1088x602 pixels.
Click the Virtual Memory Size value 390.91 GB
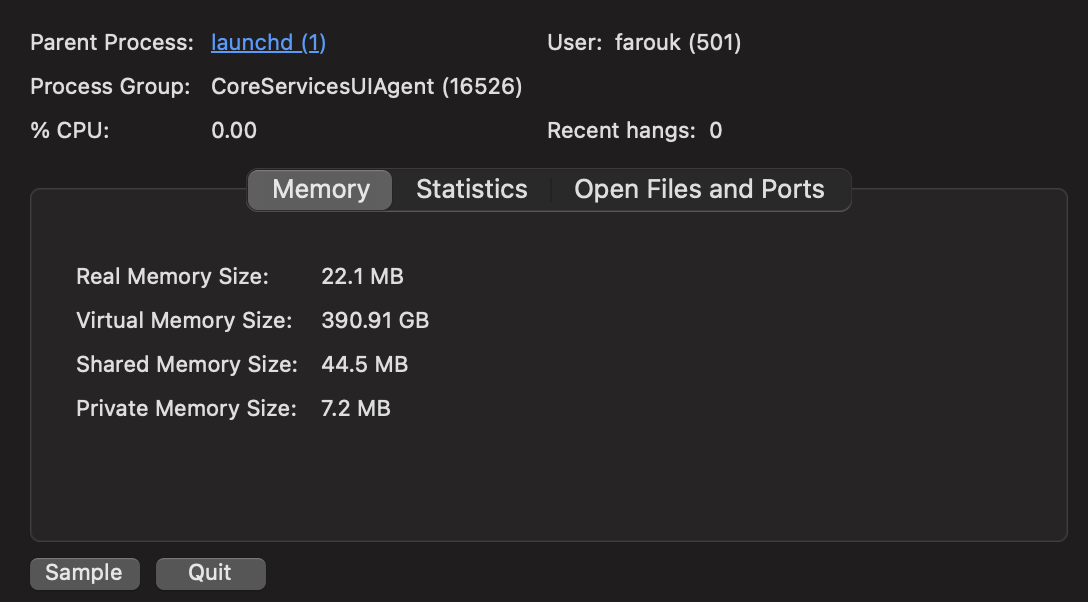(375, 321)
